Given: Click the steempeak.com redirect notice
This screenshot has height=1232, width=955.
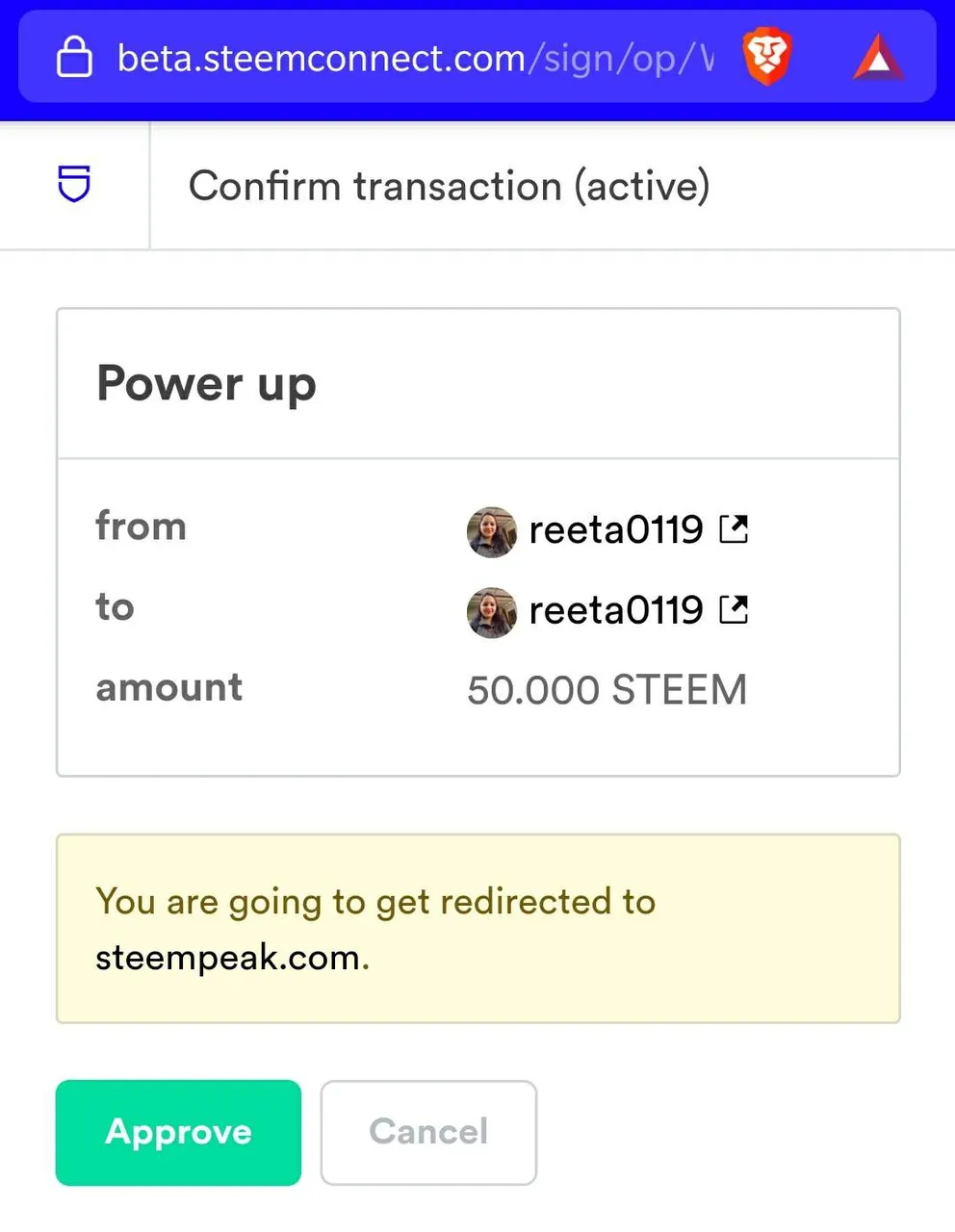Looking at the screenshot, I should pos(478,929).
